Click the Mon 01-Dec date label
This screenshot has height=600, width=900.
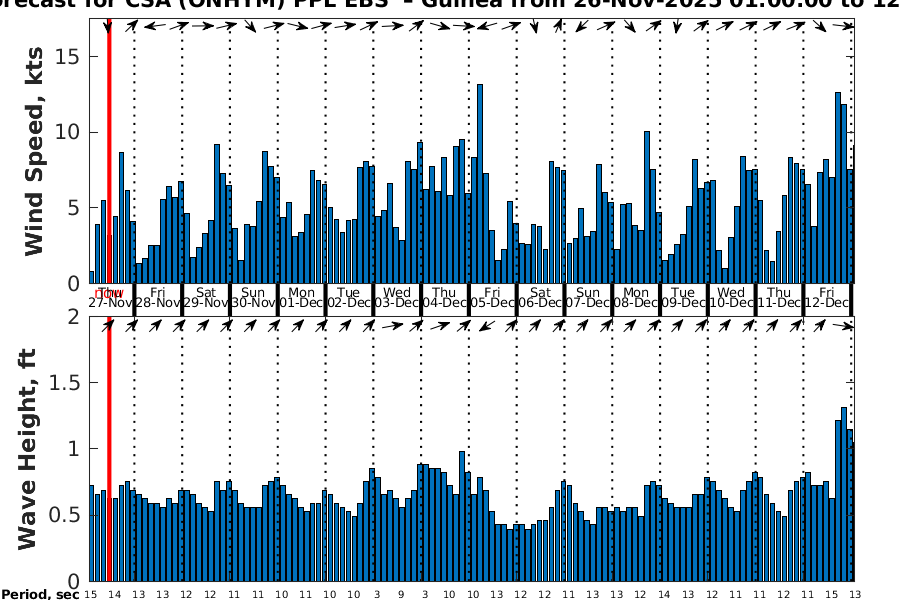click(301, 298)
